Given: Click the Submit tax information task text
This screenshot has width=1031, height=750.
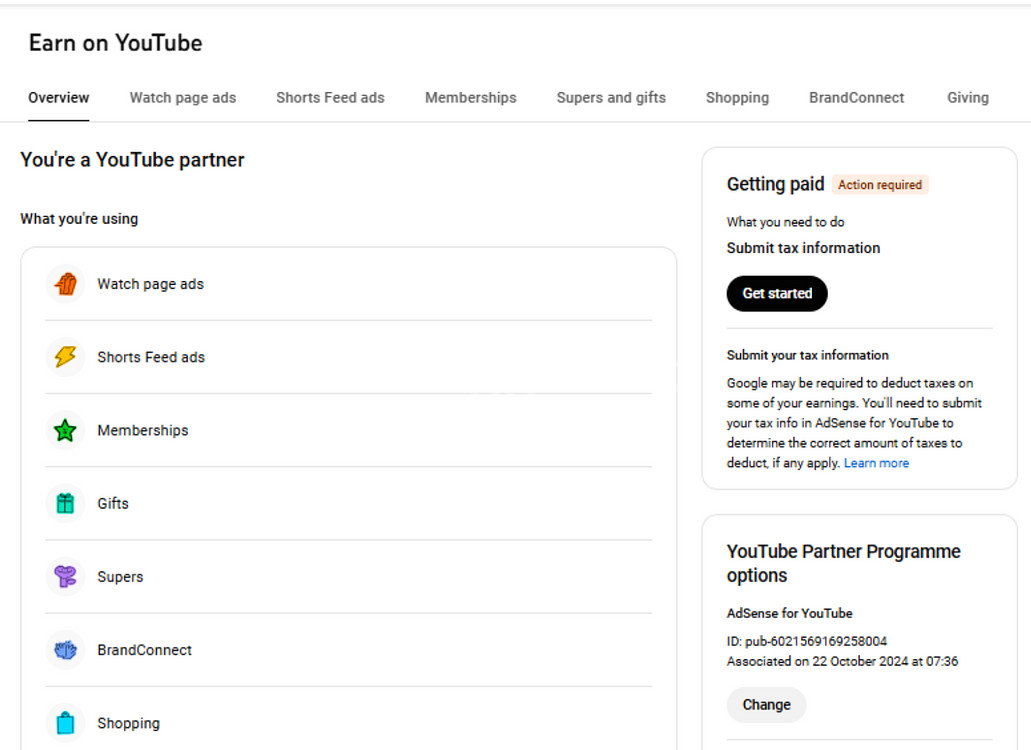Looking at the screenshot, I should (803, 248).
